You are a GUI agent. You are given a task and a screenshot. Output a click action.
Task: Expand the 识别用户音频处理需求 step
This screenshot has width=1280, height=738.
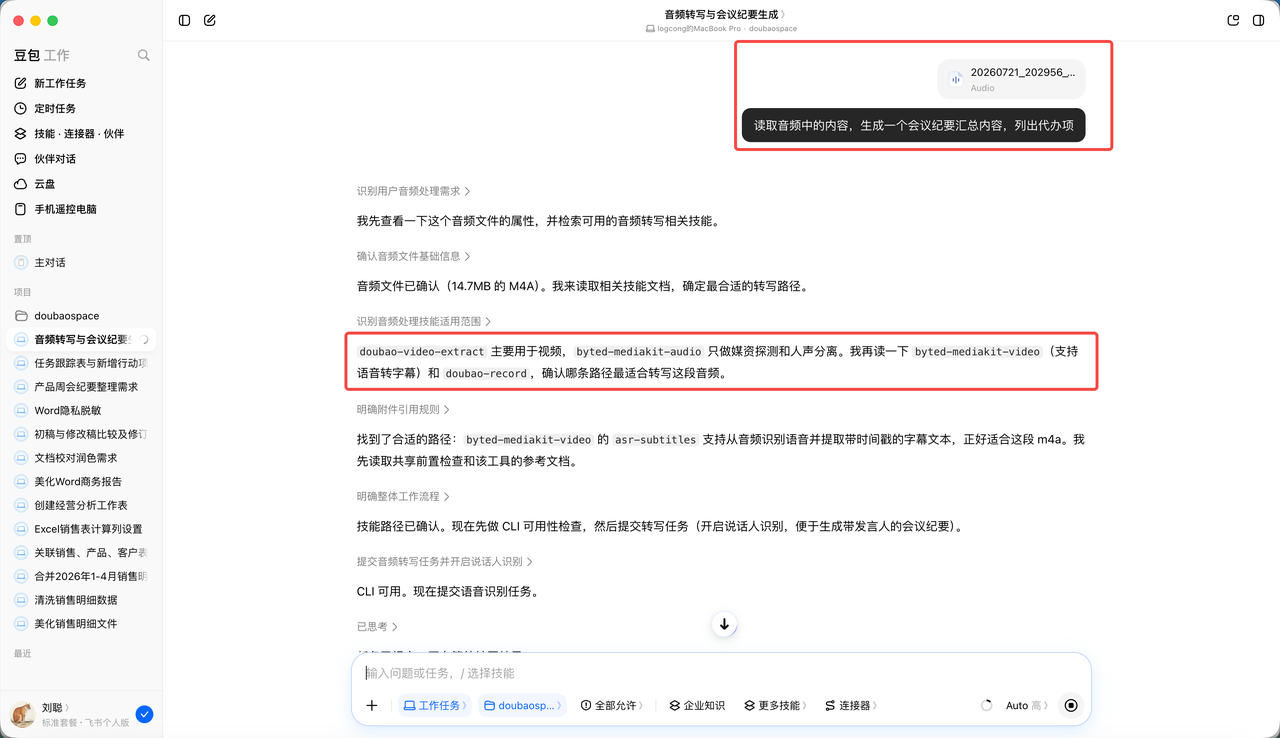click(x=413, y=191)
